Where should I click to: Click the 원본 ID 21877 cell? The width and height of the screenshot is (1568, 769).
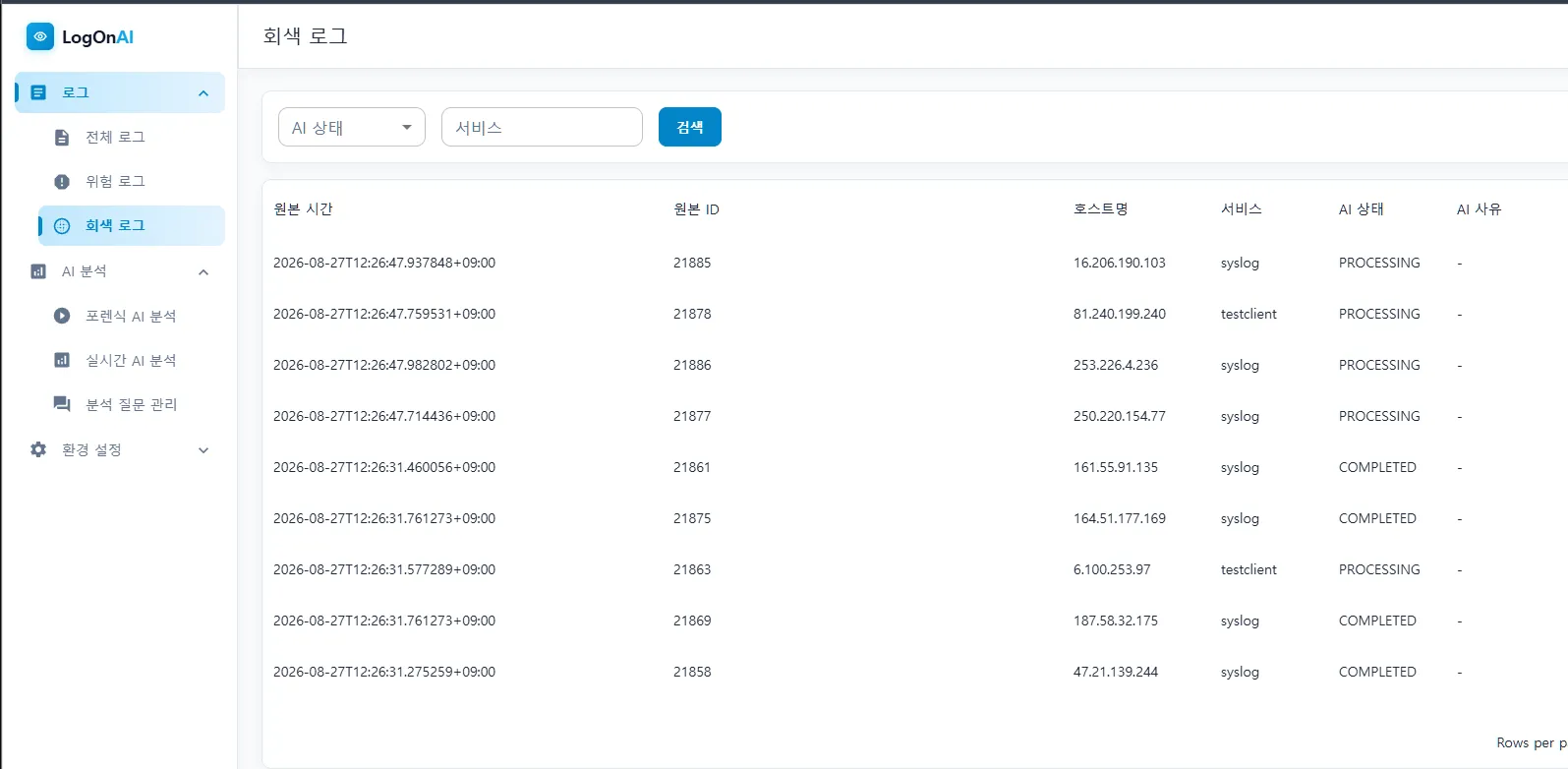point(692,416)
